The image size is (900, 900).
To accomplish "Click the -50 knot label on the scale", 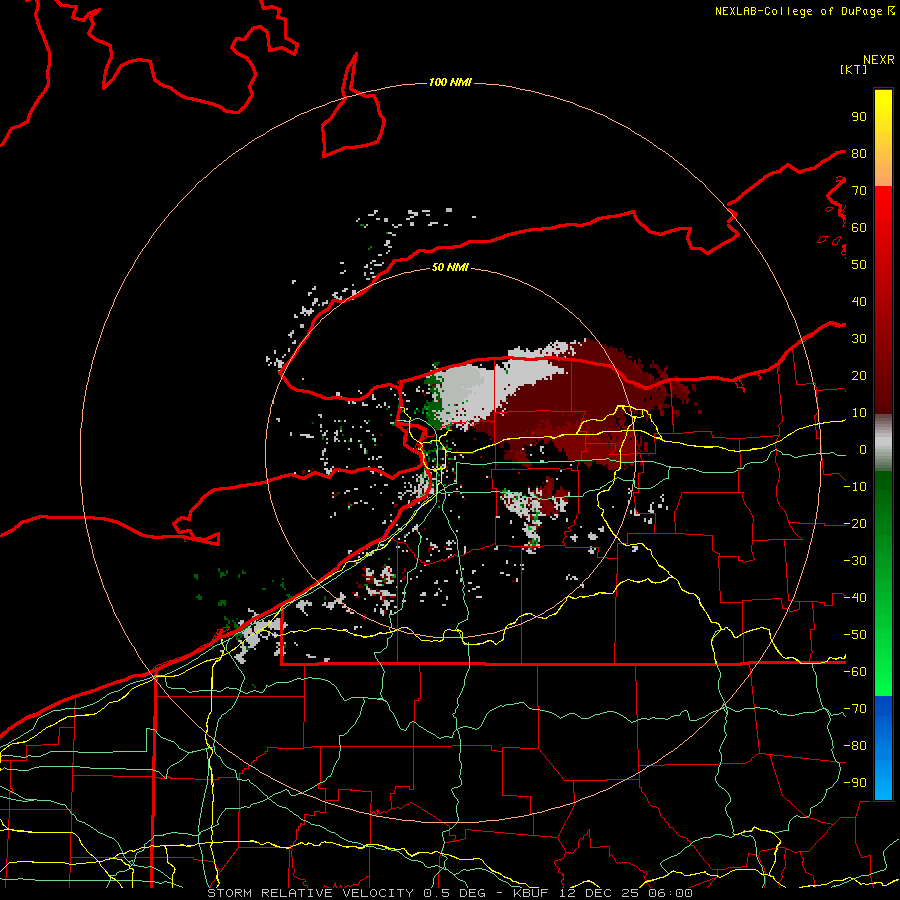I will click(x=855, y=635).
